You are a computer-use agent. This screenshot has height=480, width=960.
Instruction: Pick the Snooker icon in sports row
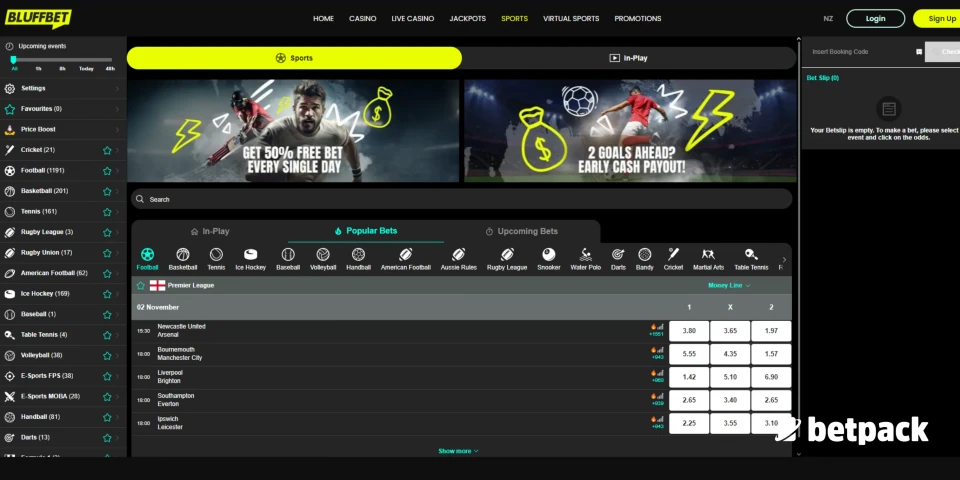[549, 255]
